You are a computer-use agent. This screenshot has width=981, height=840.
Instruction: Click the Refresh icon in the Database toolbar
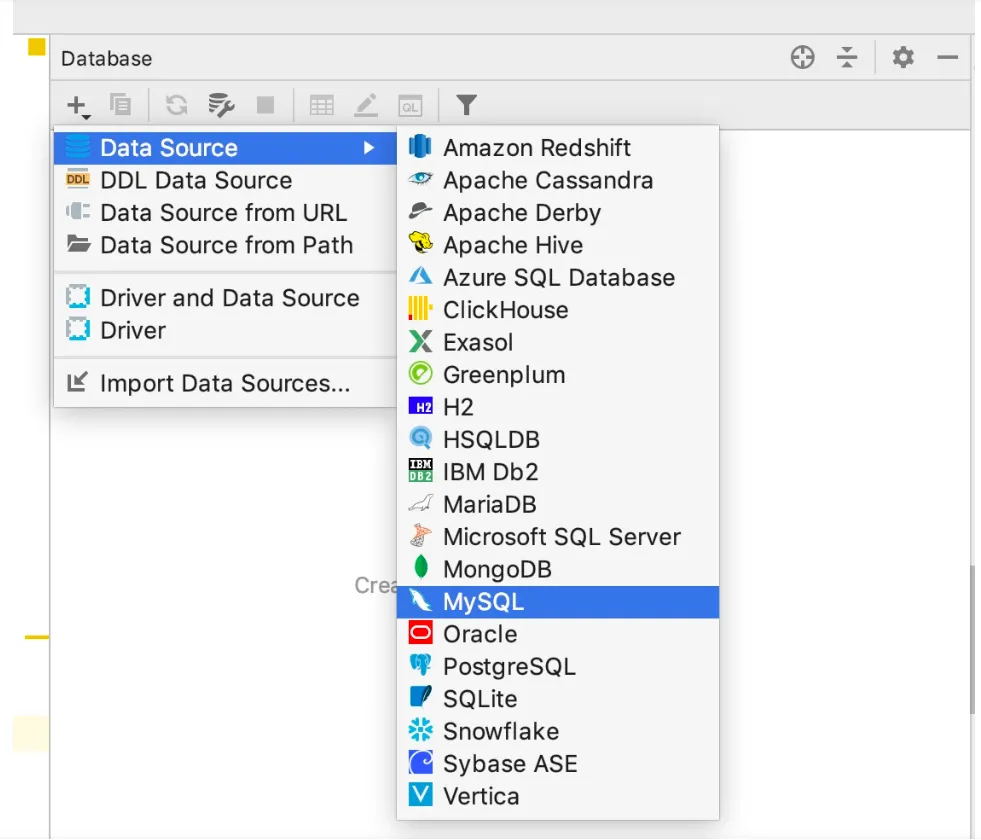click(177, 104)
